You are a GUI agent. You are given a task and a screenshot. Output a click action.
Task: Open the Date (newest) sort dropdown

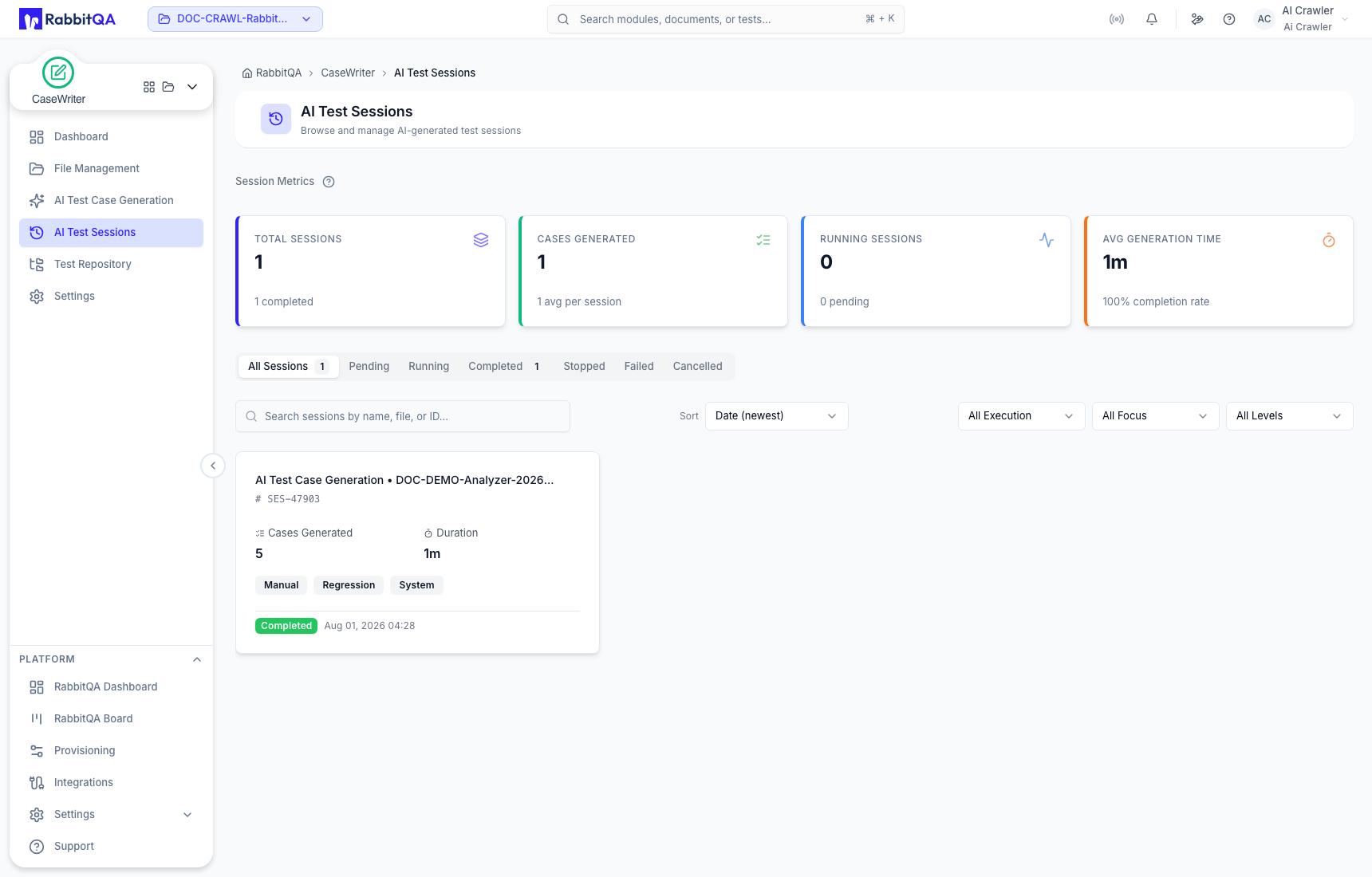point(777,416)
